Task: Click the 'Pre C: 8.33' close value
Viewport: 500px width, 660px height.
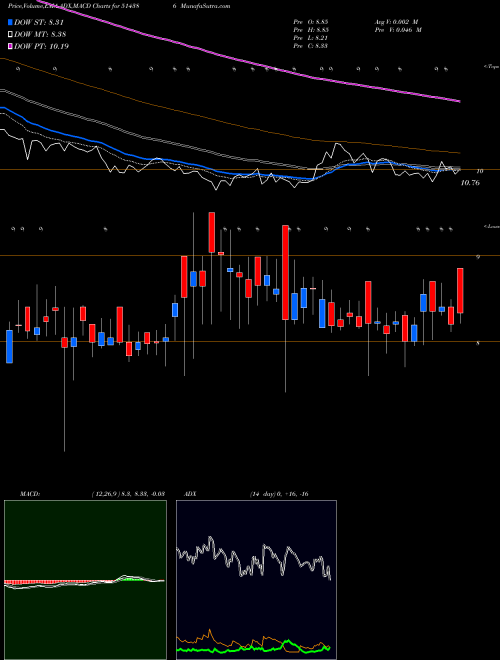Action: pos(311,46)
